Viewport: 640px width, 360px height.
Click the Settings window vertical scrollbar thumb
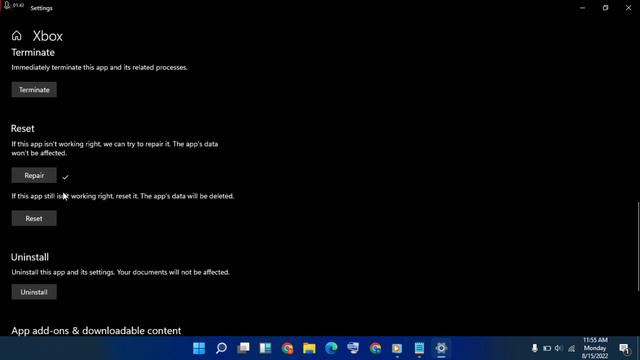pos(638,247)
